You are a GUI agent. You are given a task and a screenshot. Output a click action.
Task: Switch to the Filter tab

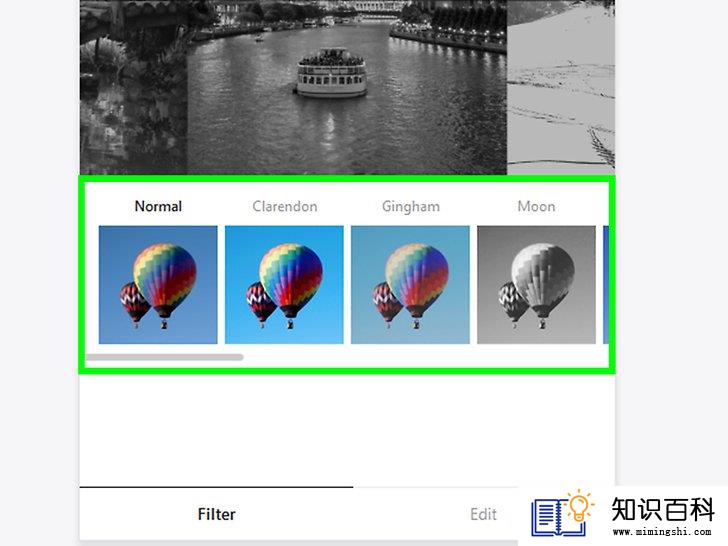216,514
